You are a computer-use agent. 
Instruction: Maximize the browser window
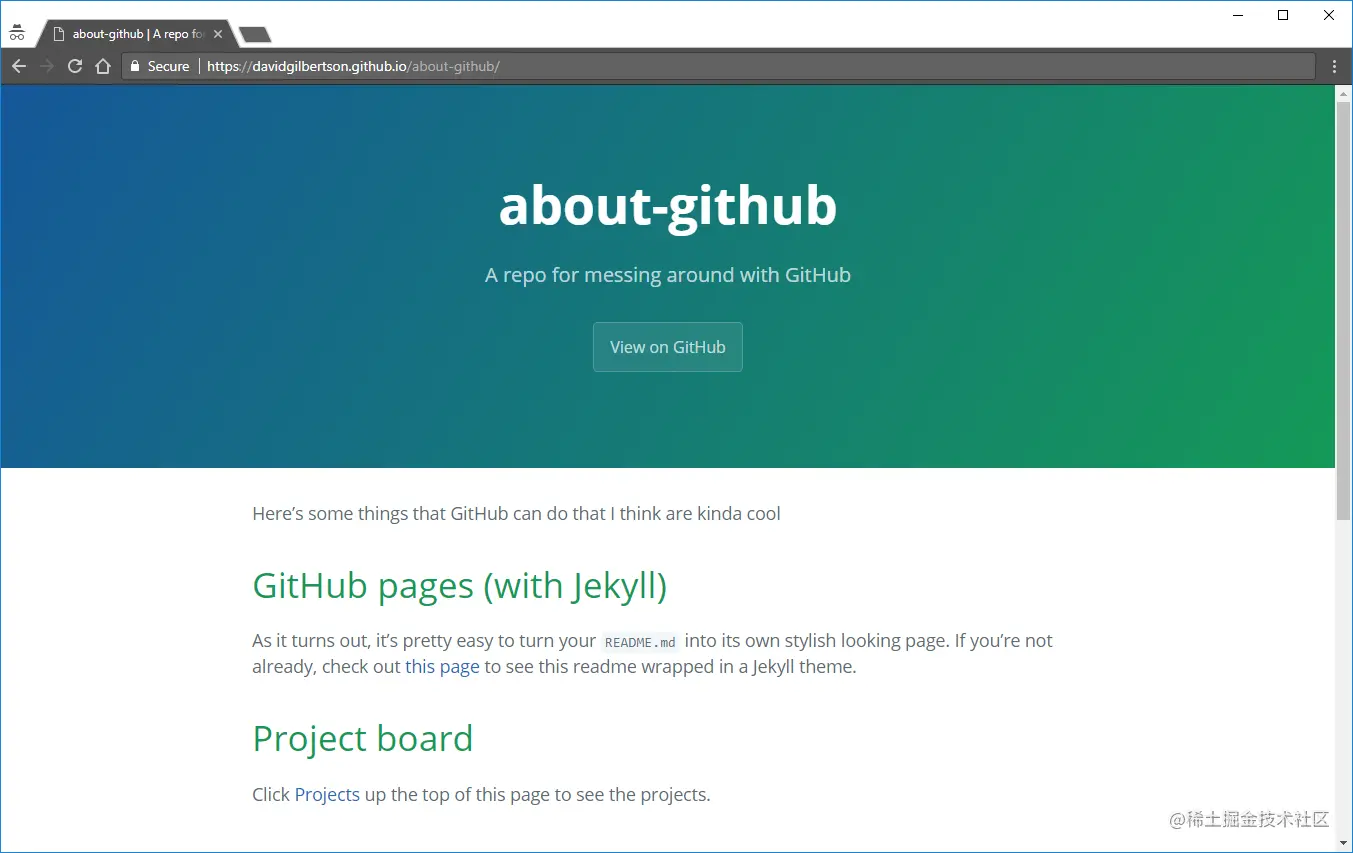(x=1283, y=15)
